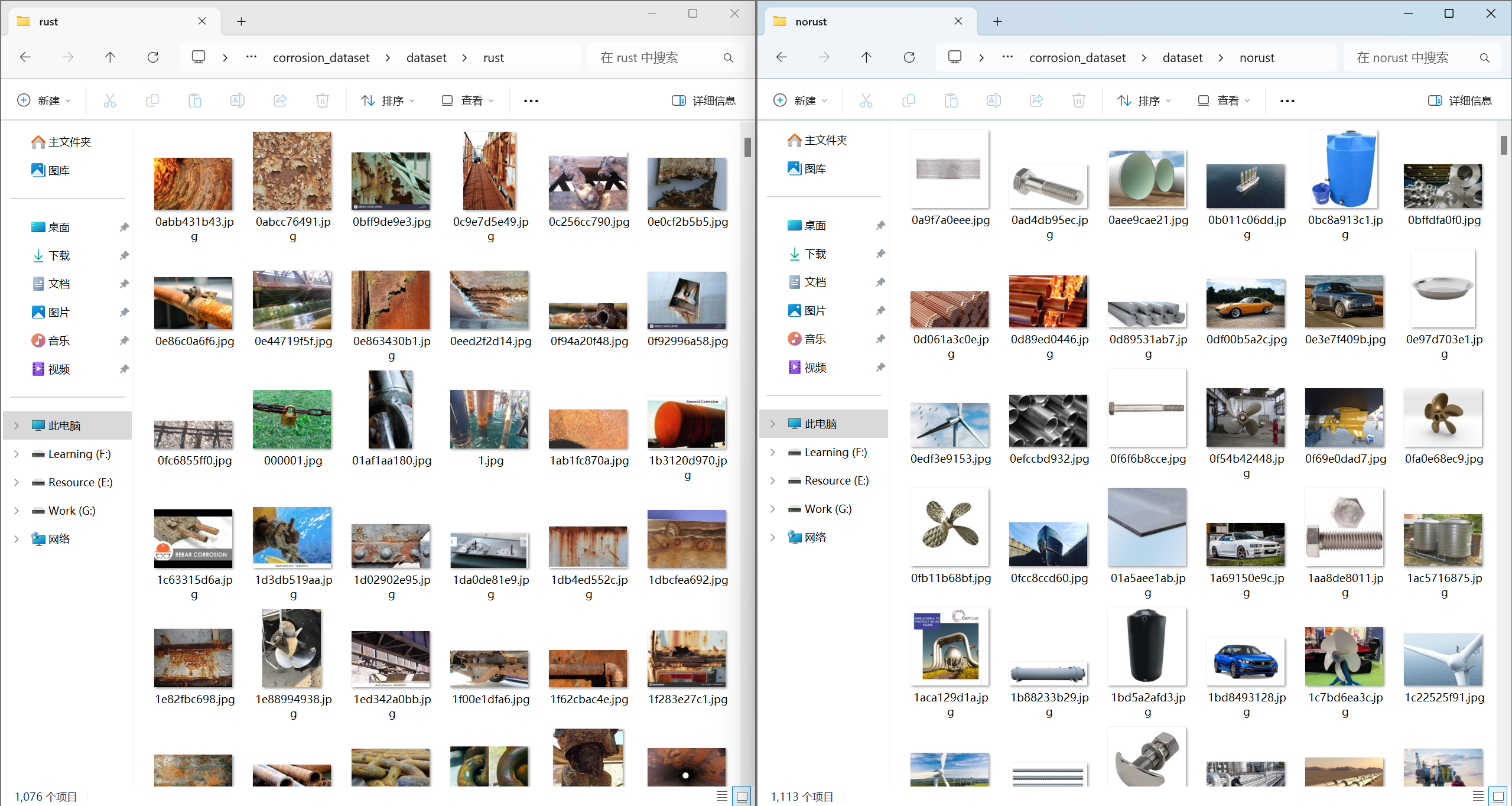Open the sort dropdown in rust window
This screenshot has width=1512, height=806.
[388, 100]
